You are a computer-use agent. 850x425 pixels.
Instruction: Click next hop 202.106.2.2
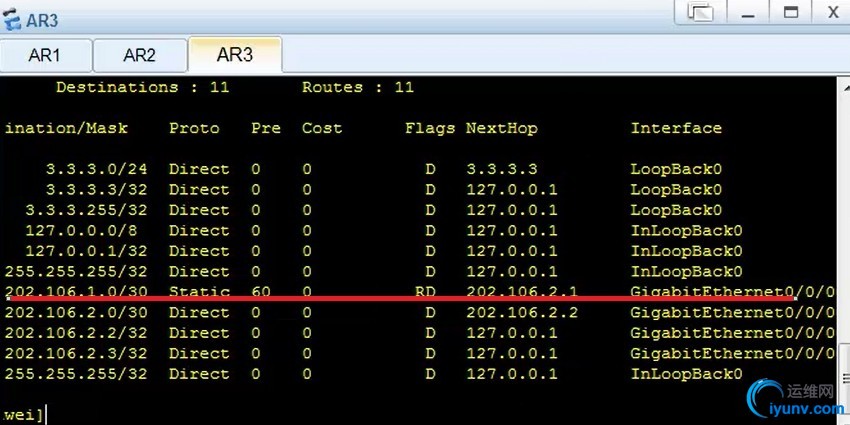[522, 313]
